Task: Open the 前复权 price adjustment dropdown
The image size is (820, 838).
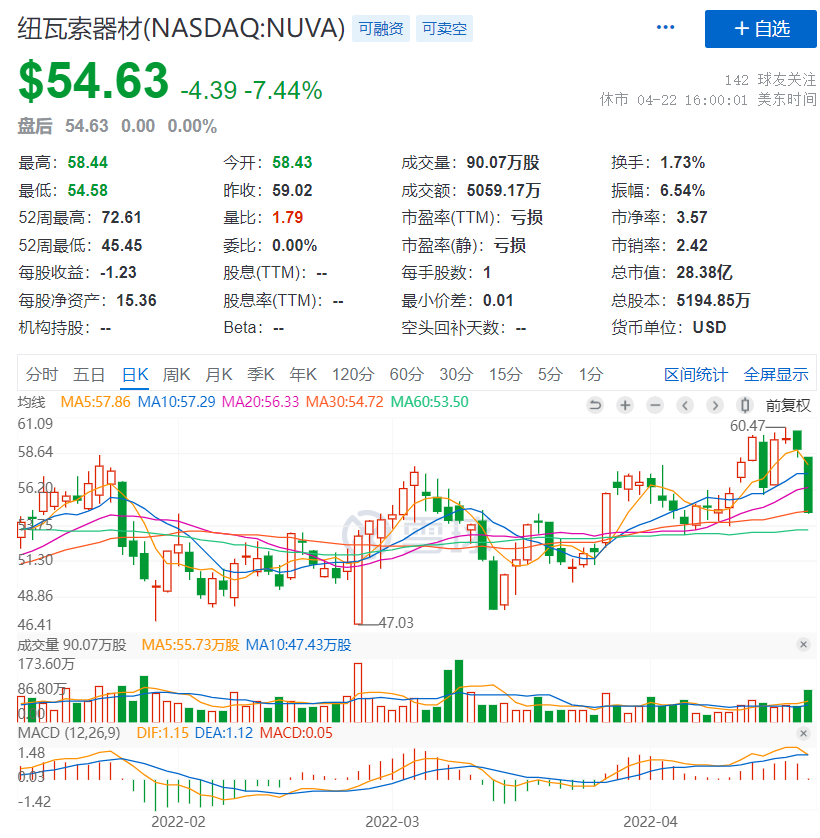Action: click(x=788, y=406)
